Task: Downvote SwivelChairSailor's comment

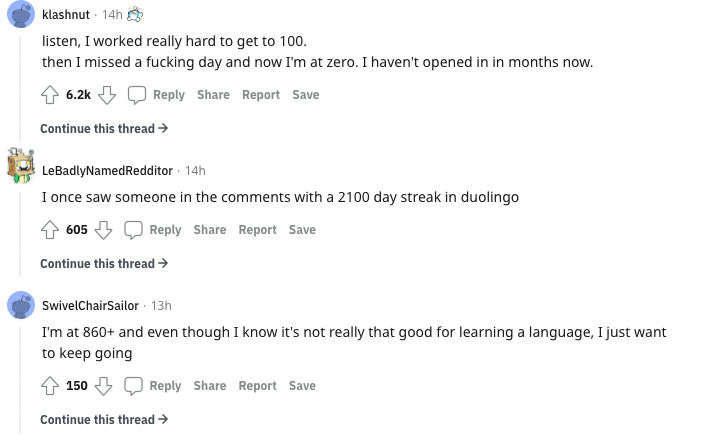Action: click(x=104, y=386)
